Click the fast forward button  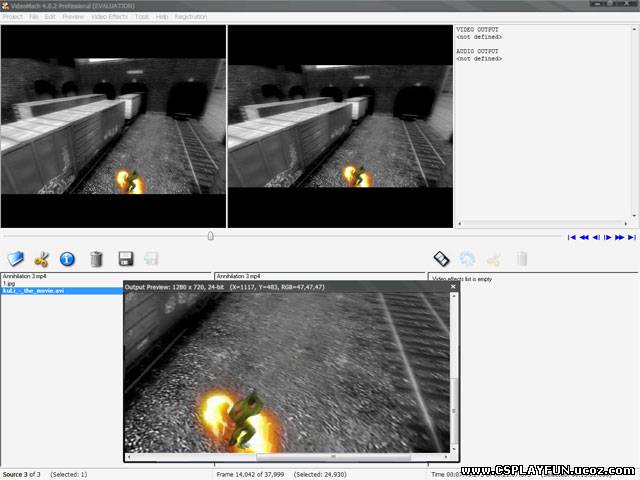click(619, 237)
